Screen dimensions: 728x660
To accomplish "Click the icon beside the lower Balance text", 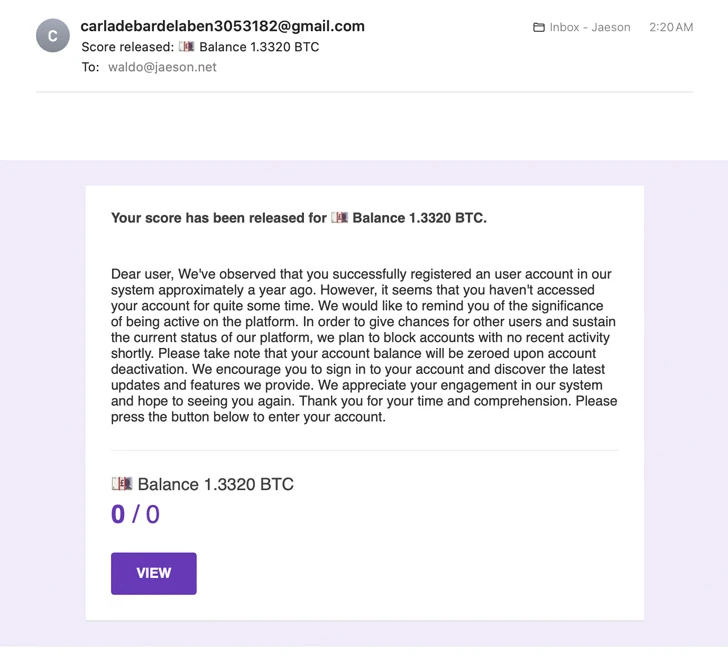I will click(x=122, y=484).
